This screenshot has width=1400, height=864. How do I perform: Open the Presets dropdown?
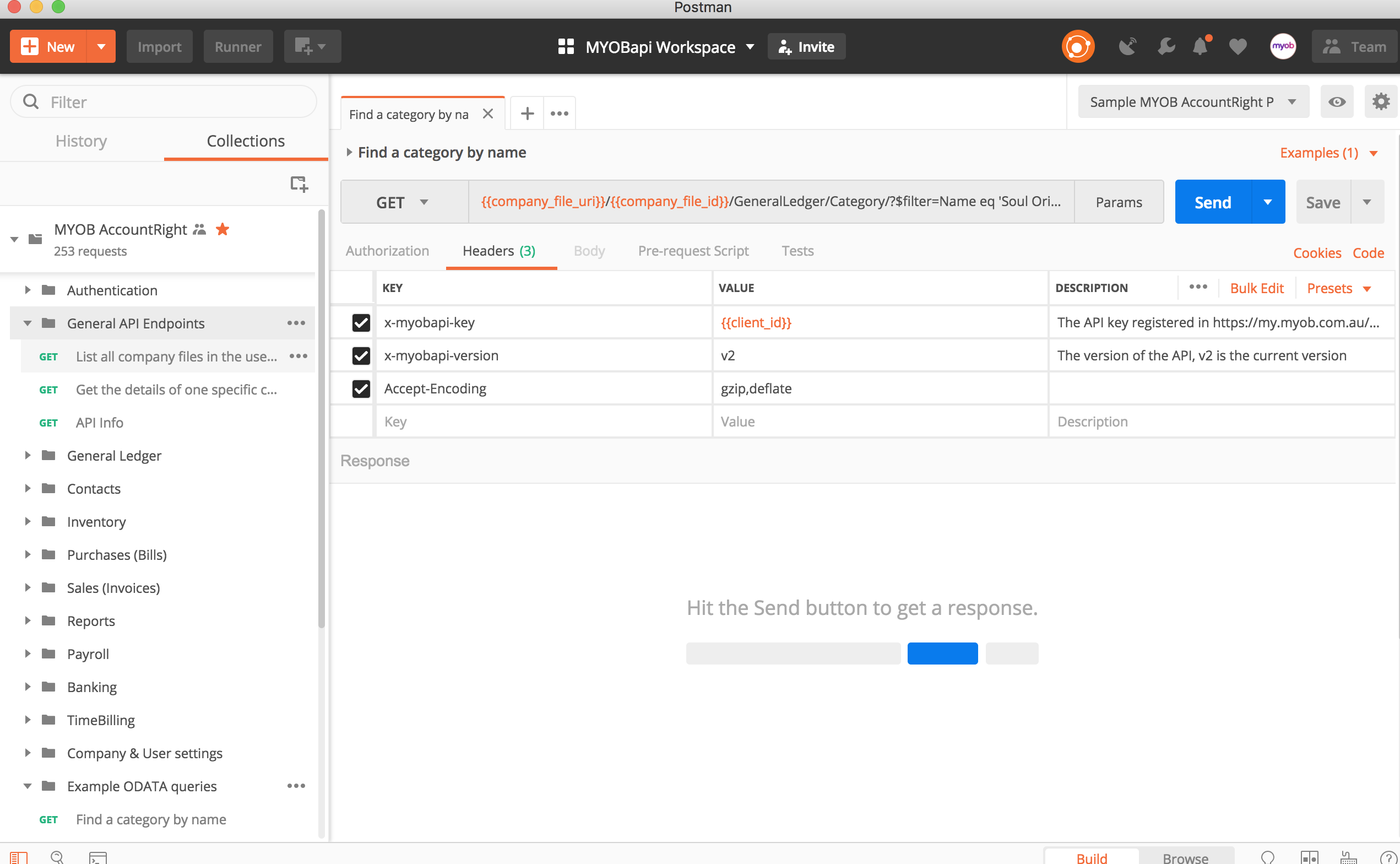pos(1338,288)
